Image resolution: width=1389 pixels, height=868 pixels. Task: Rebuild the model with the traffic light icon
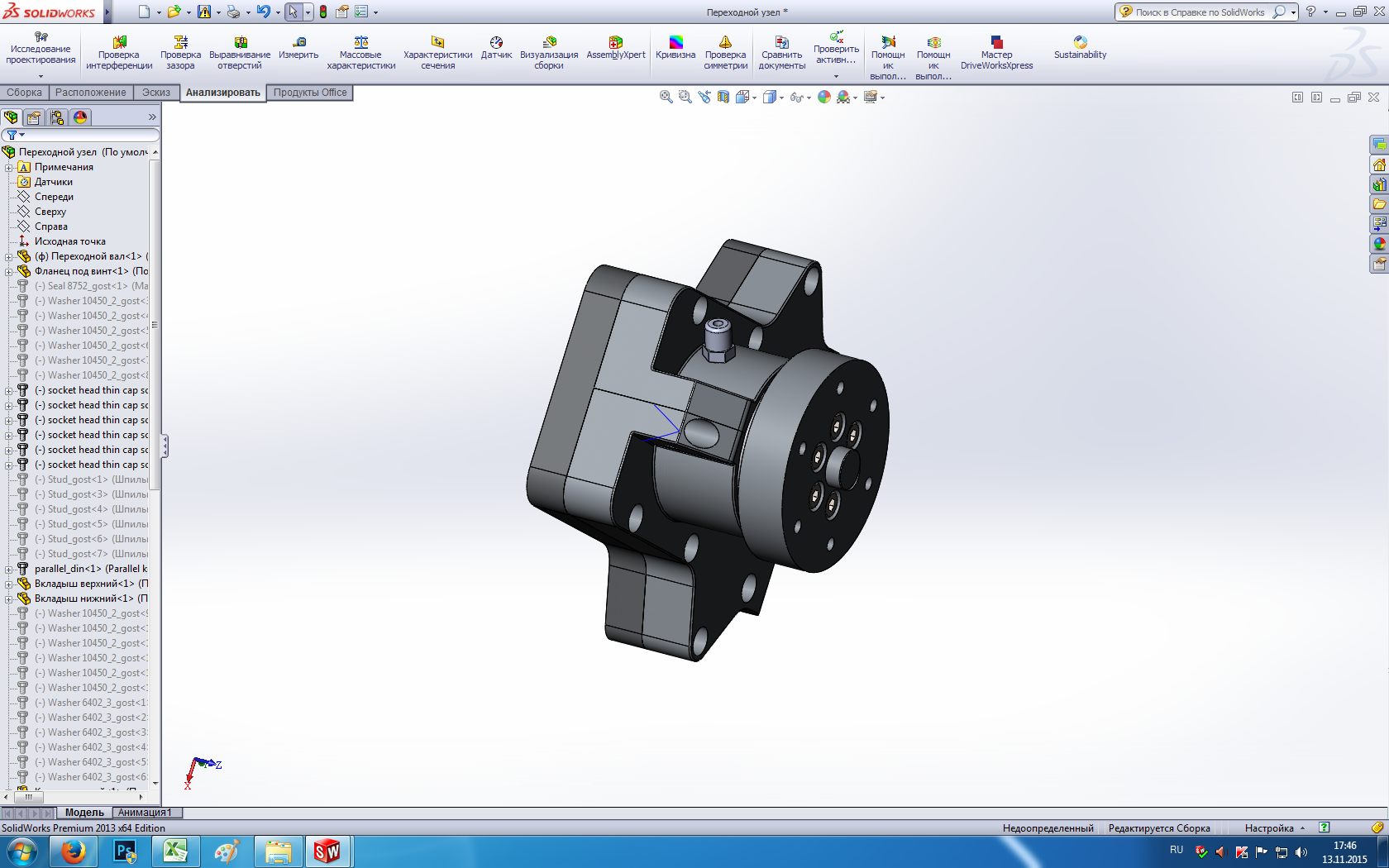[323, 12]
